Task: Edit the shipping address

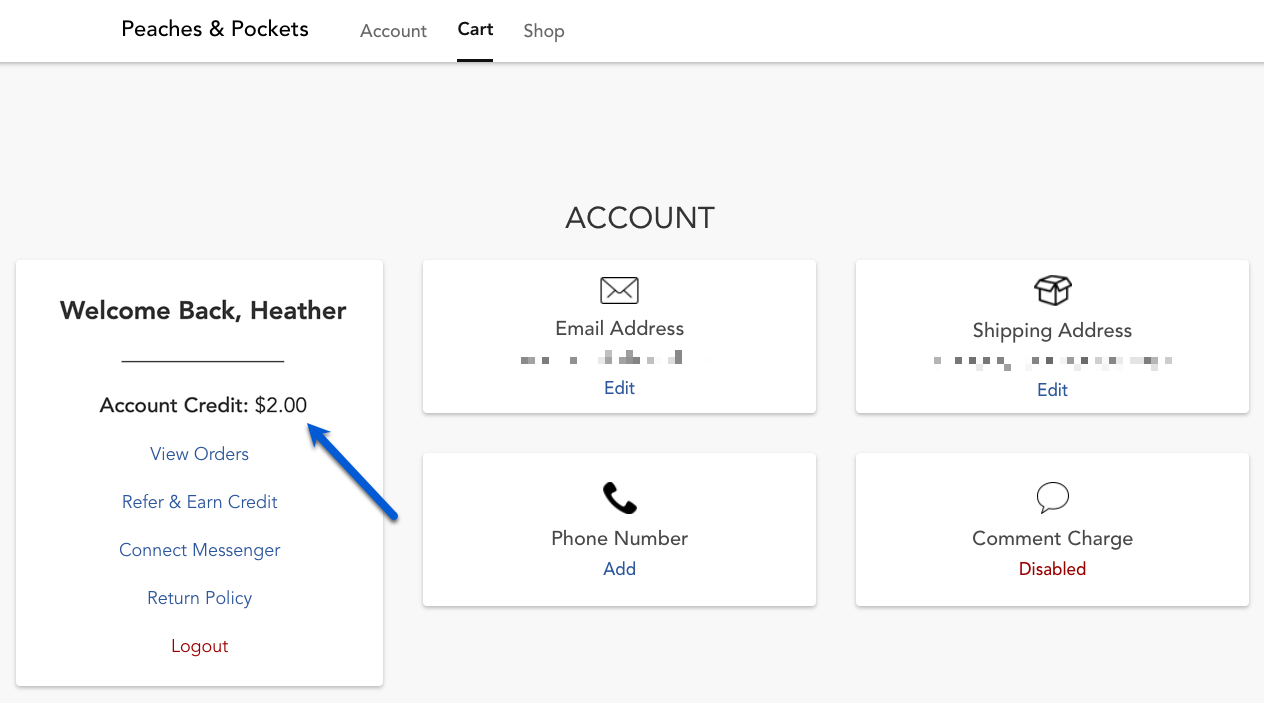Action: click(1052, 390)
